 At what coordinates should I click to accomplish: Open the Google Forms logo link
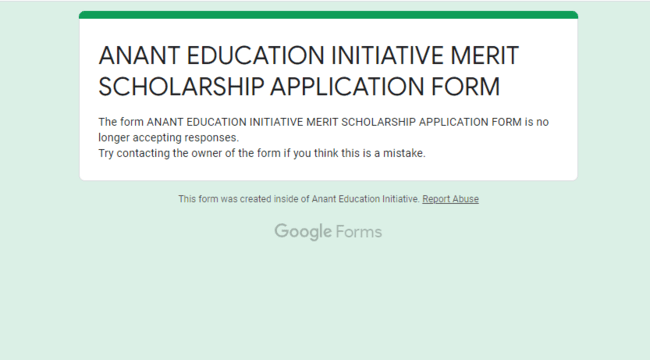328,231
